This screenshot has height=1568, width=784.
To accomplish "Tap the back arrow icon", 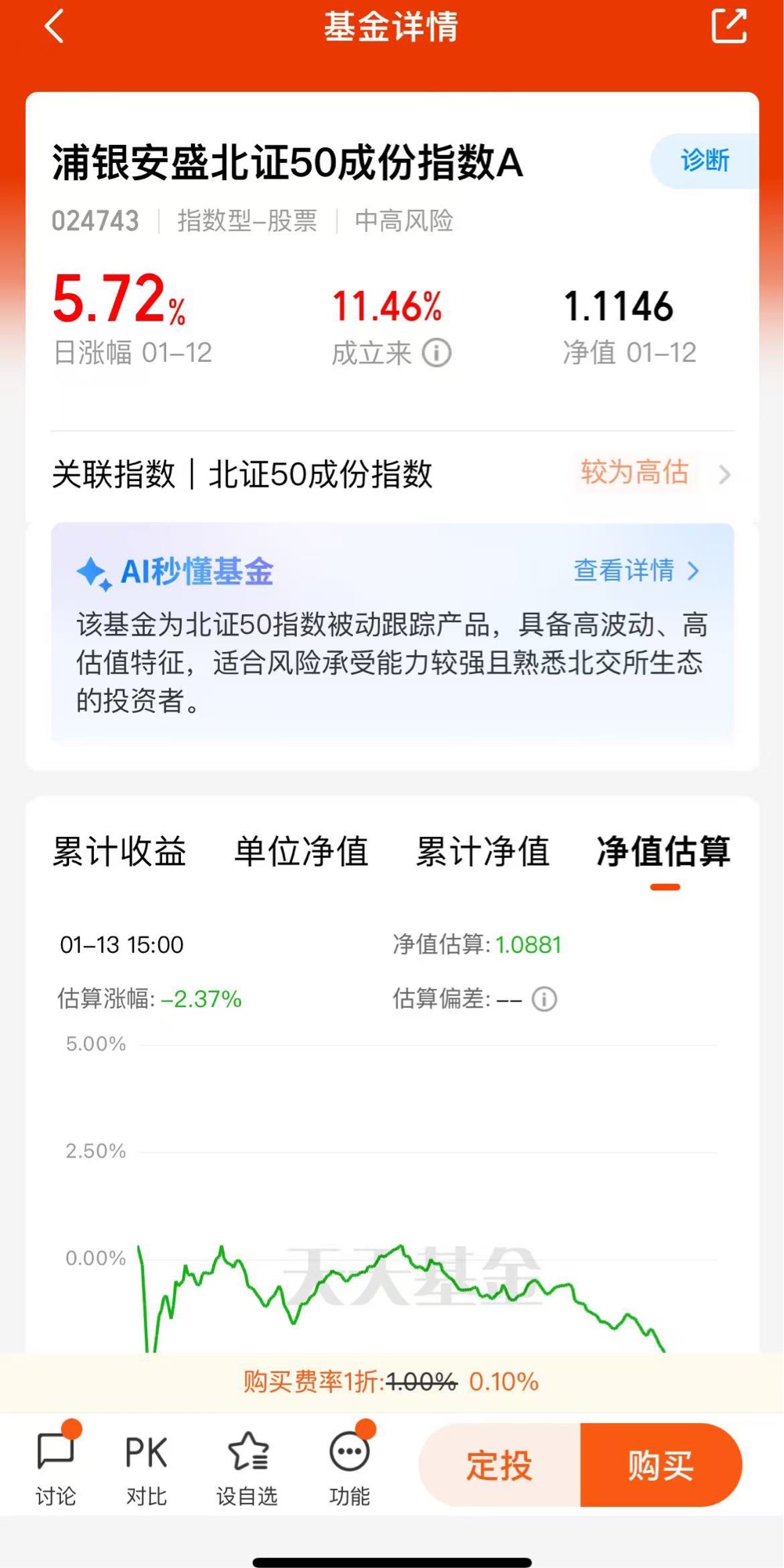I will click(x=54, y=27).
